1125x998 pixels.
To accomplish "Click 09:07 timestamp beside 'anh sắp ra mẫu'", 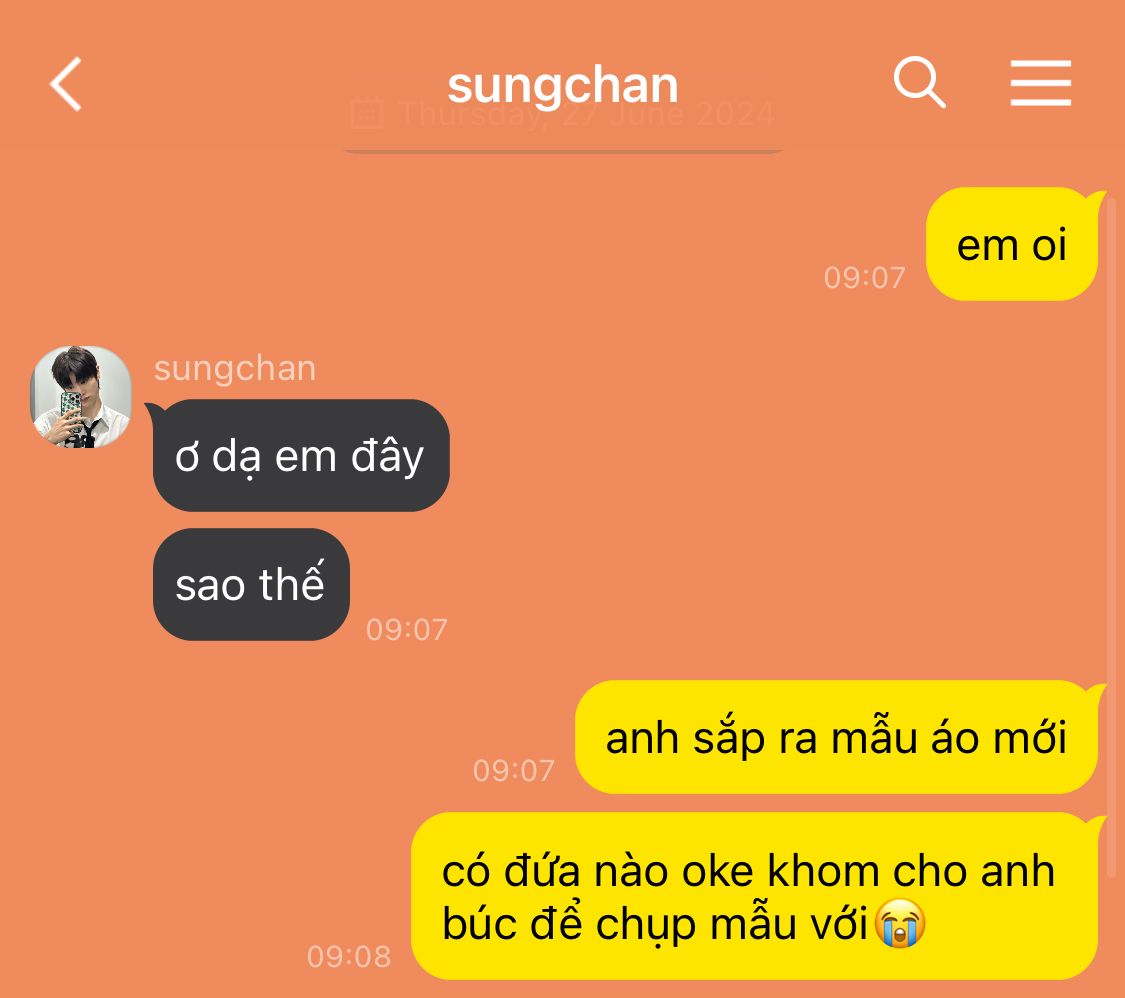I will tap(514, 771).
